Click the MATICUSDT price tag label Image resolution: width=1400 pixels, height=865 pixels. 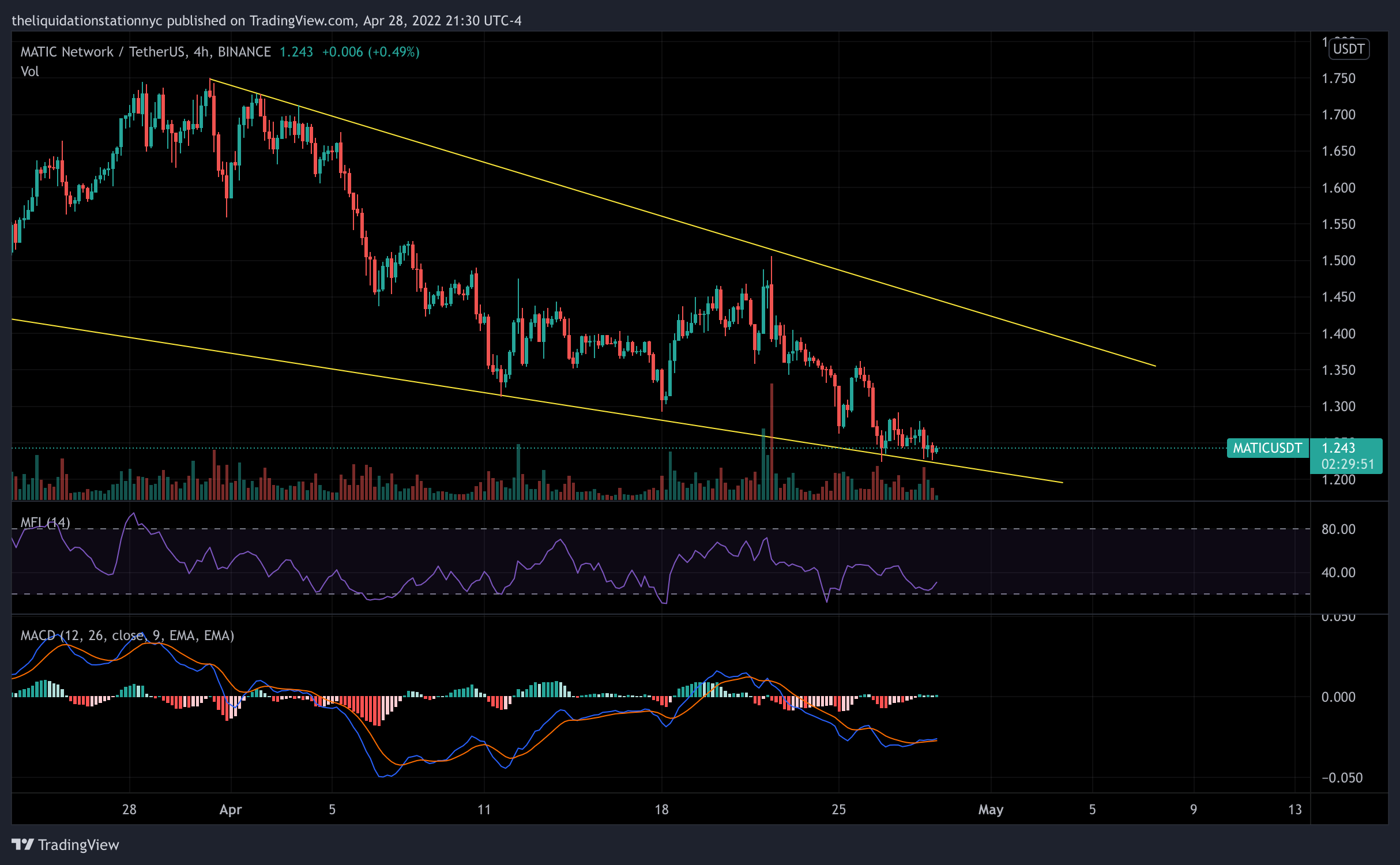point(1267,448)
